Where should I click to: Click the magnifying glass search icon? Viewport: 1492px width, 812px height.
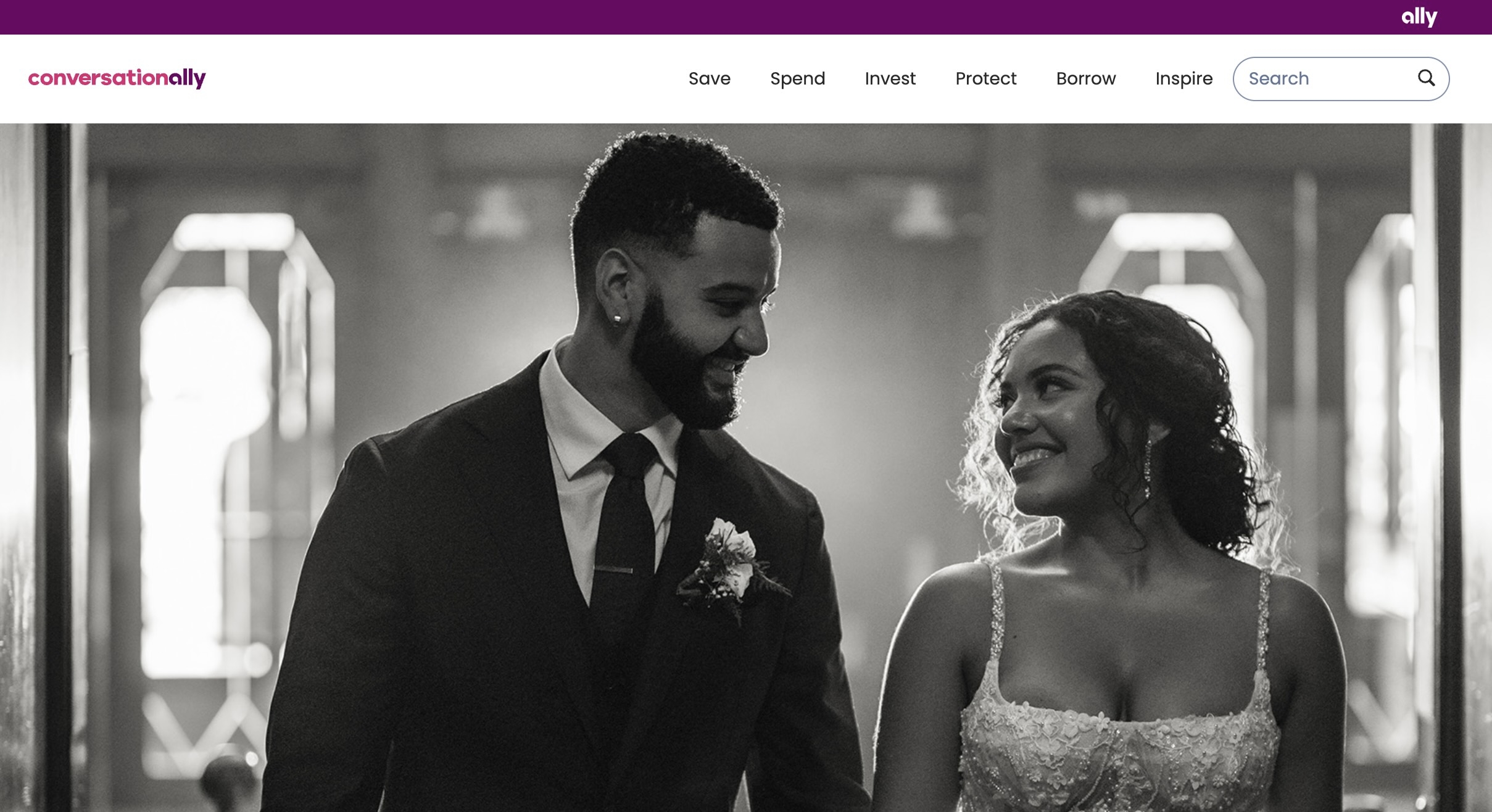click(1426, 78)
